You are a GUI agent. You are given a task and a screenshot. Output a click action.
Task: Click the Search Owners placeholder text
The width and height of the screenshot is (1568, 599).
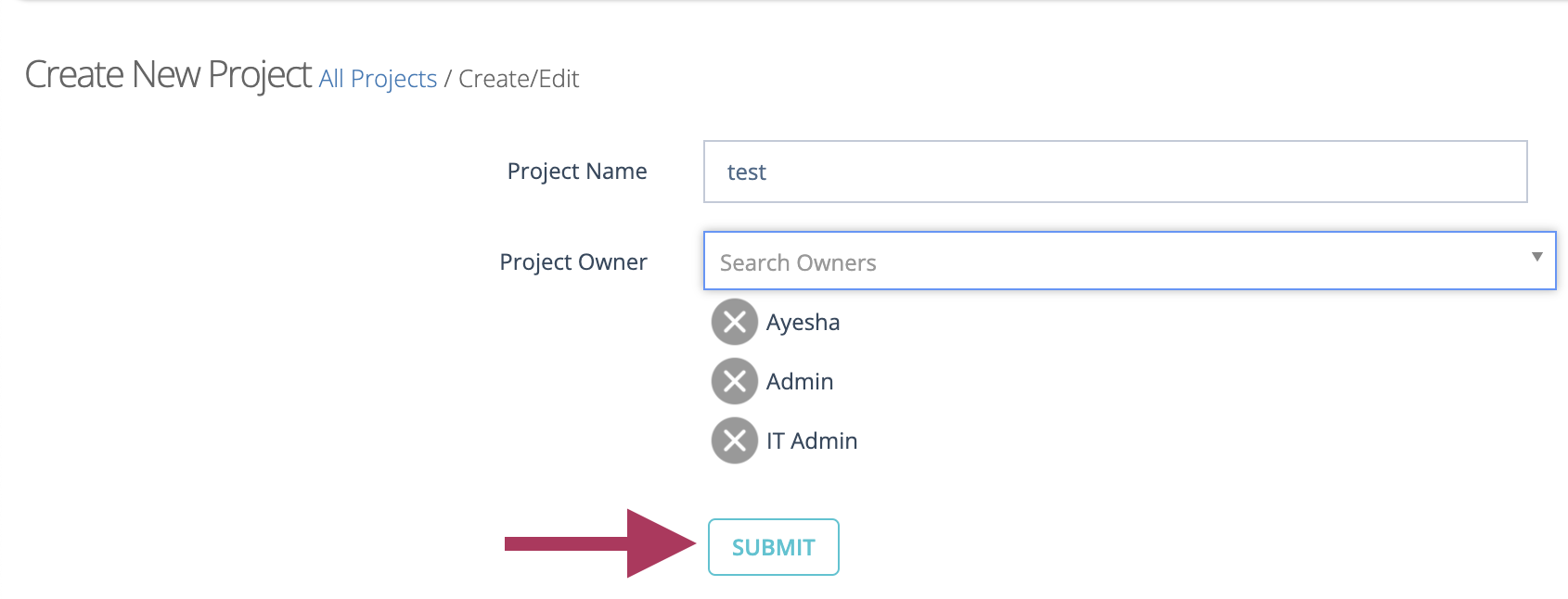[798, 263]
